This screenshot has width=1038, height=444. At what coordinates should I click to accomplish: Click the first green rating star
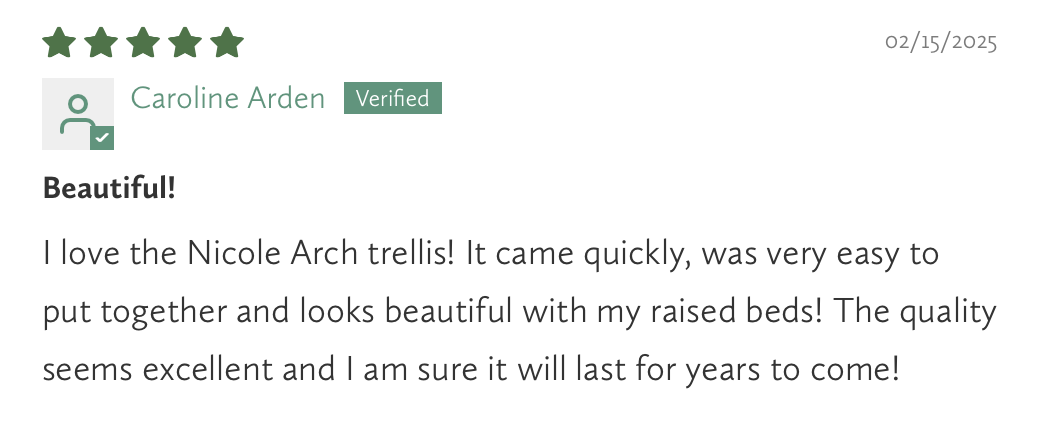click(x=59, y=43)
